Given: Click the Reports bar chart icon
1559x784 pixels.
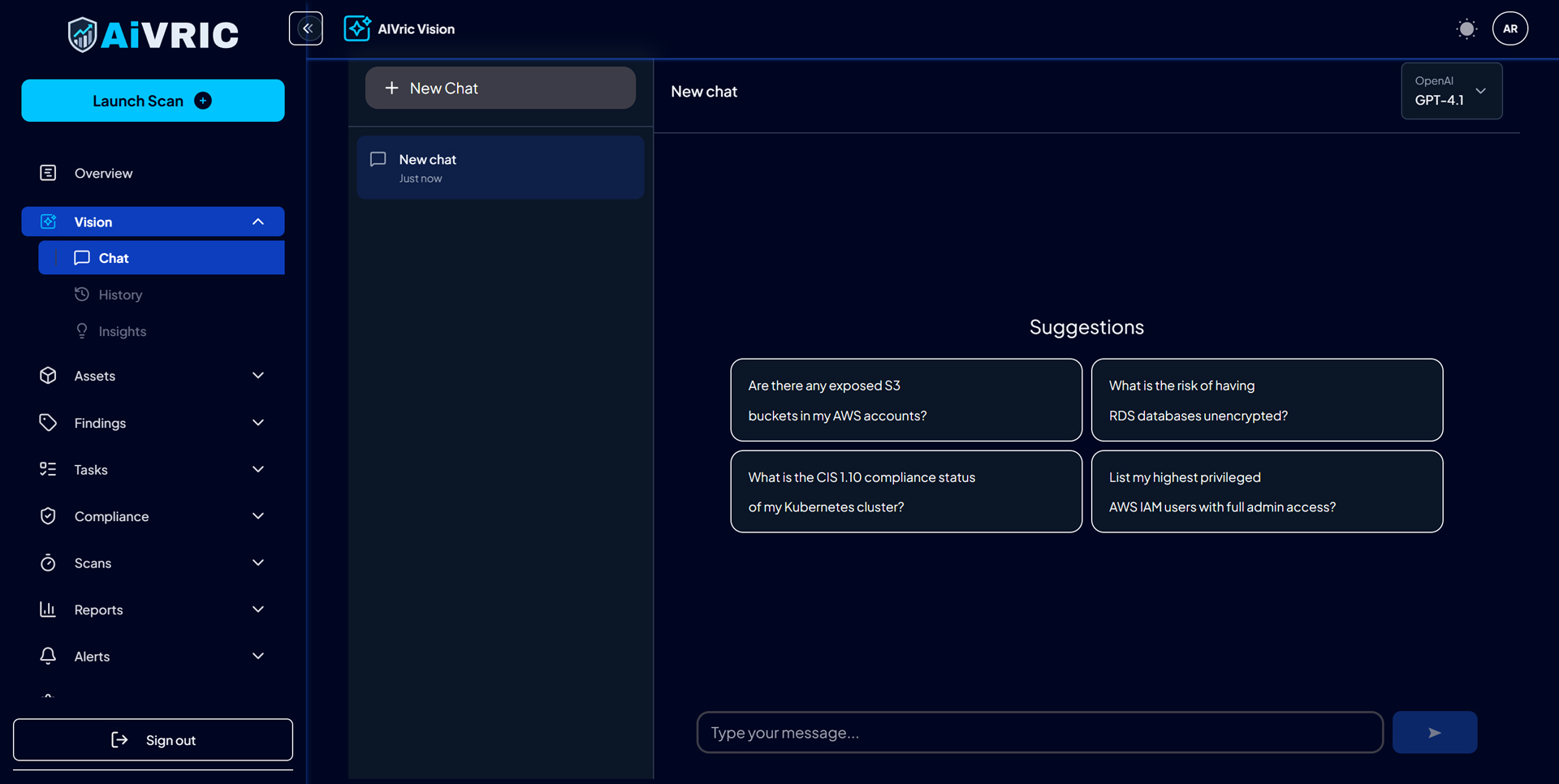Looking at the screenshot, I should click(x=48, y=609).
